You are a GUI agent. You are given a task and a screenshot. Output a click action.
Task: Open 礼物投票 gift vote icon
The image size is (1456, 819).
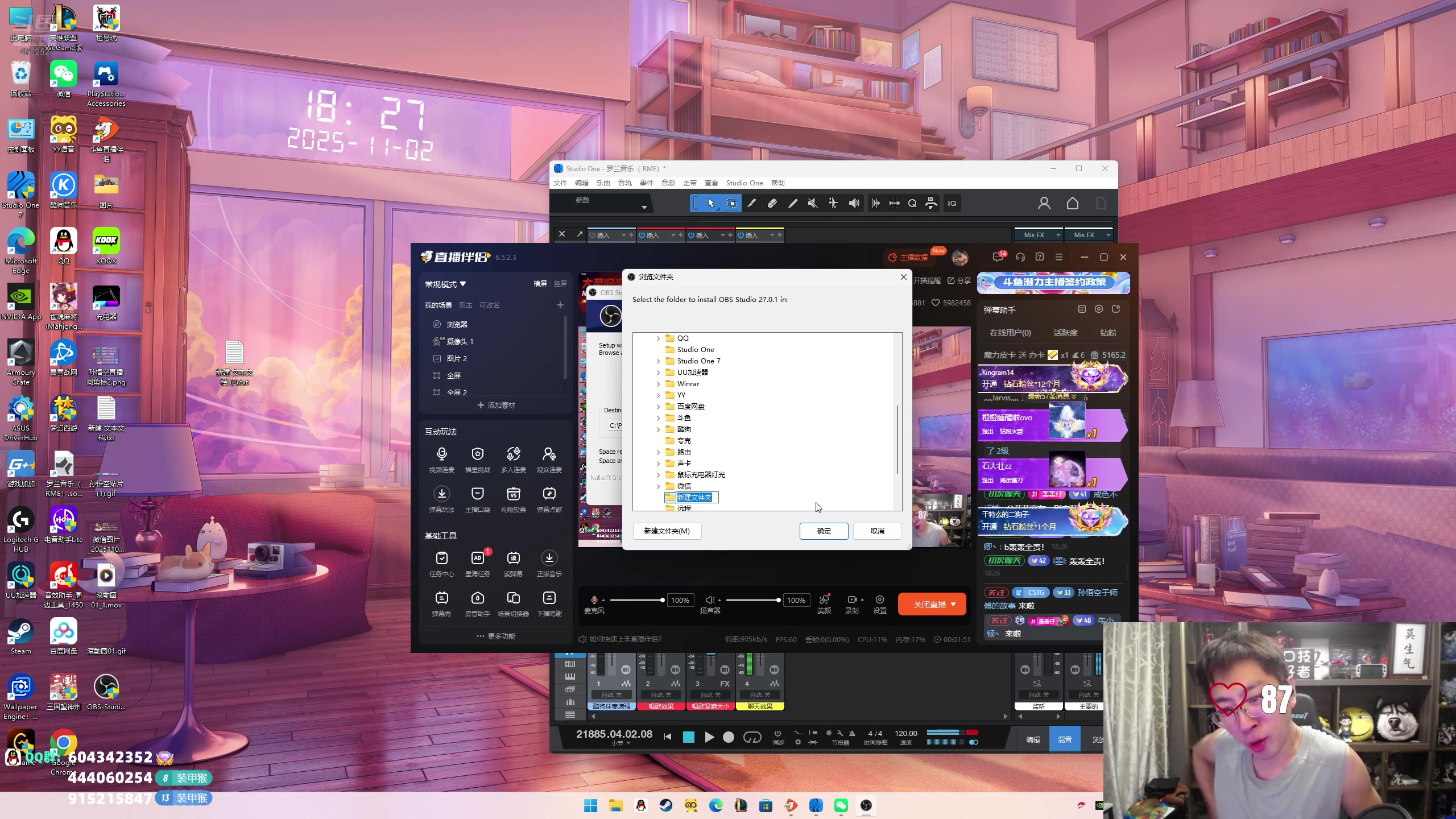513,494
